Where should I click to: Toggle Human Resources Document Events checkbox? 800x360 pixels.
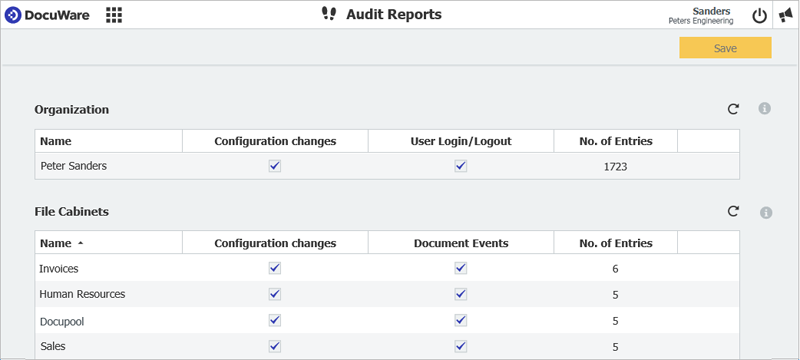coord(461,294)
